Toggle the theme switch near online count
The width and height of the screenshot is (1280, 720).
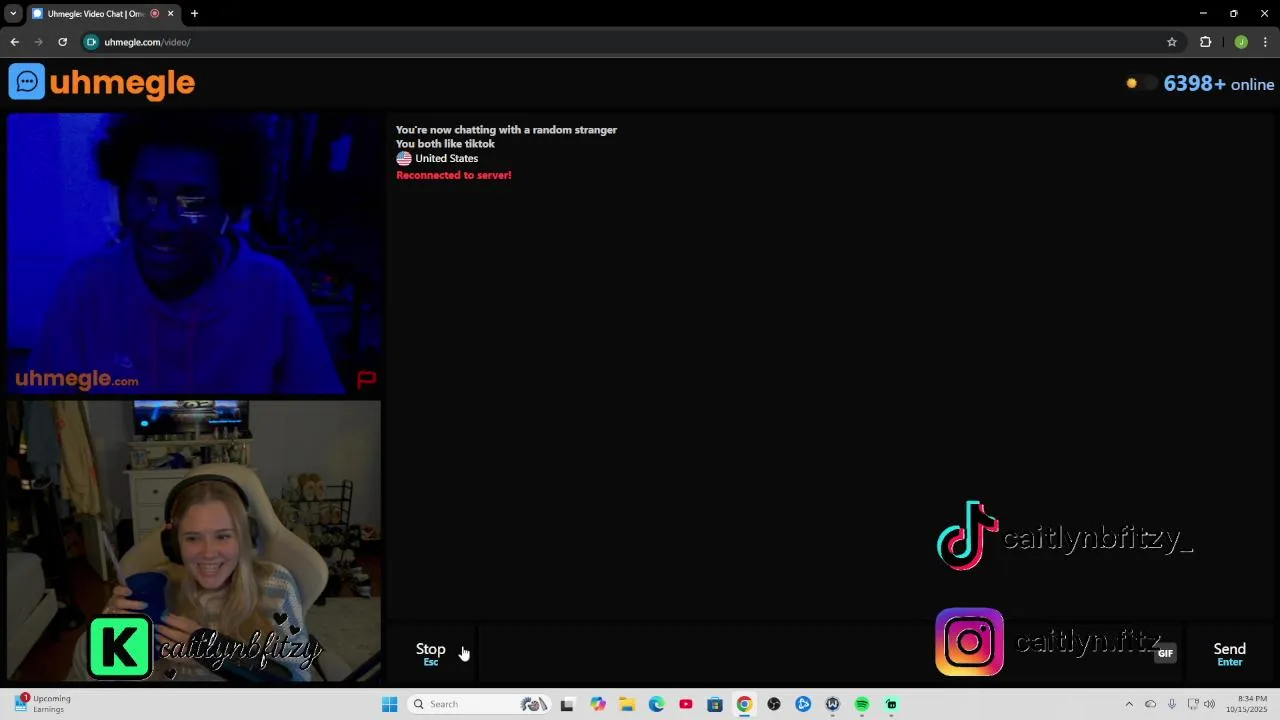(x=1141, y=84)
